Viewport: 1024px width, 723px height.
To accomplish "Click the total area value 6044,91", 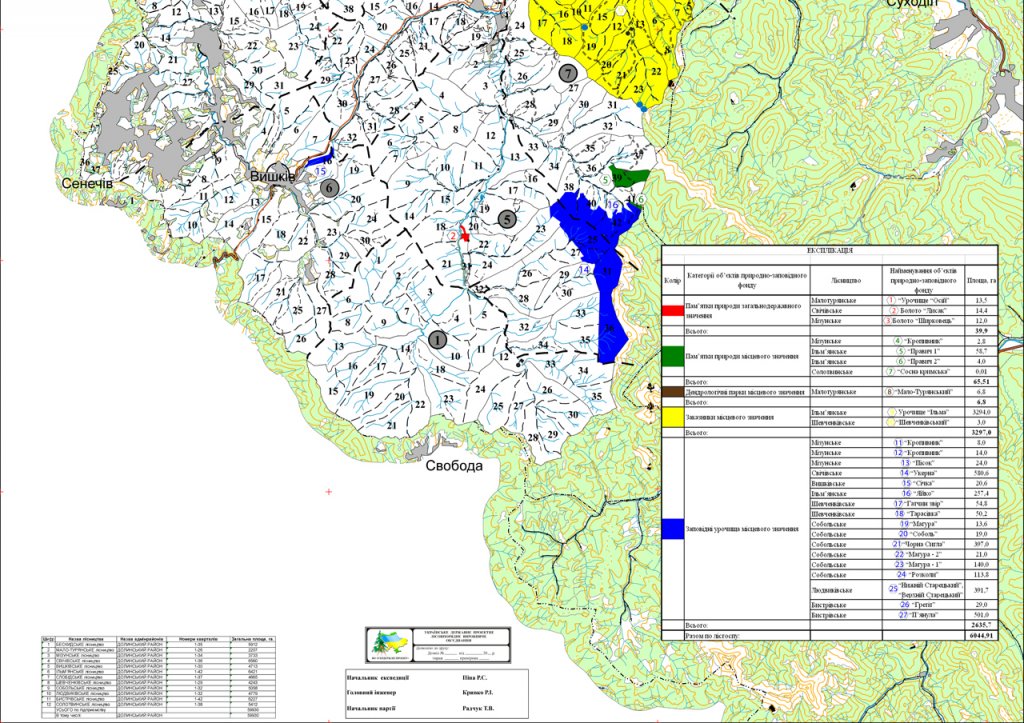I will (x=982, y=635).
